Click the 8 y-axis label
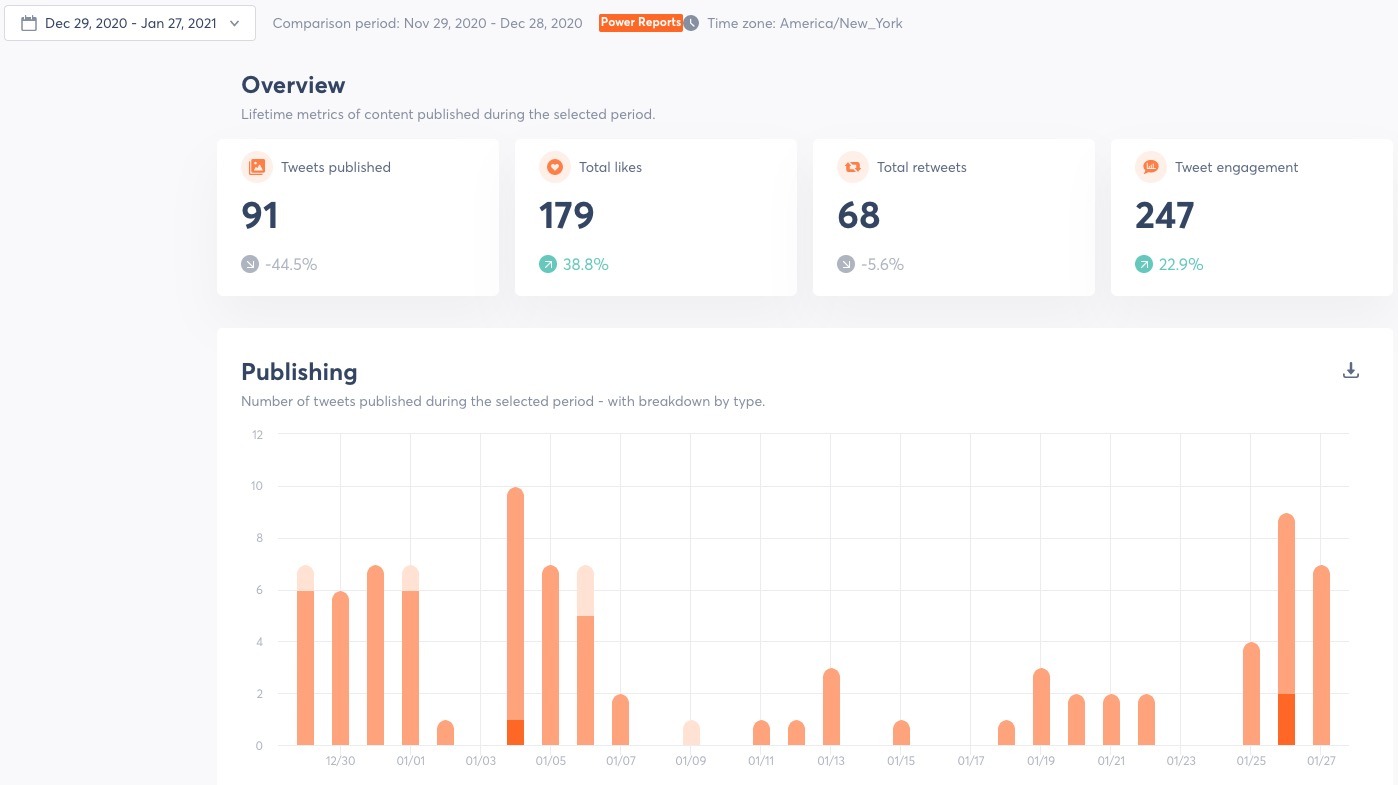This screenshot has height=785, width=1398. pyautogui.click(x=259, y=538)
